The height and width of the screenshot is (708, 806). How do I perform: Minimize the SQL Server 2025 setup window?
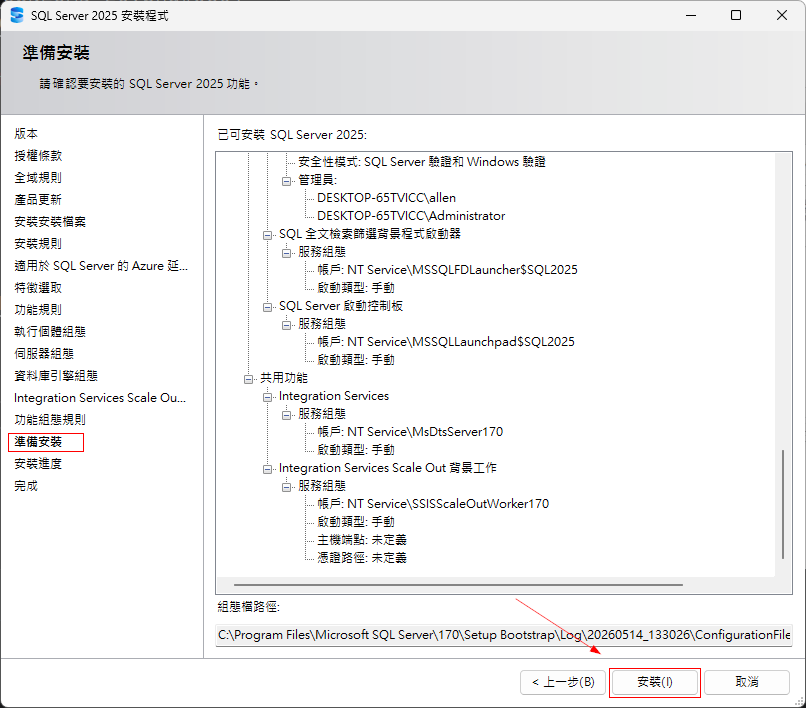pyautogui.click(x=691, y=15)
